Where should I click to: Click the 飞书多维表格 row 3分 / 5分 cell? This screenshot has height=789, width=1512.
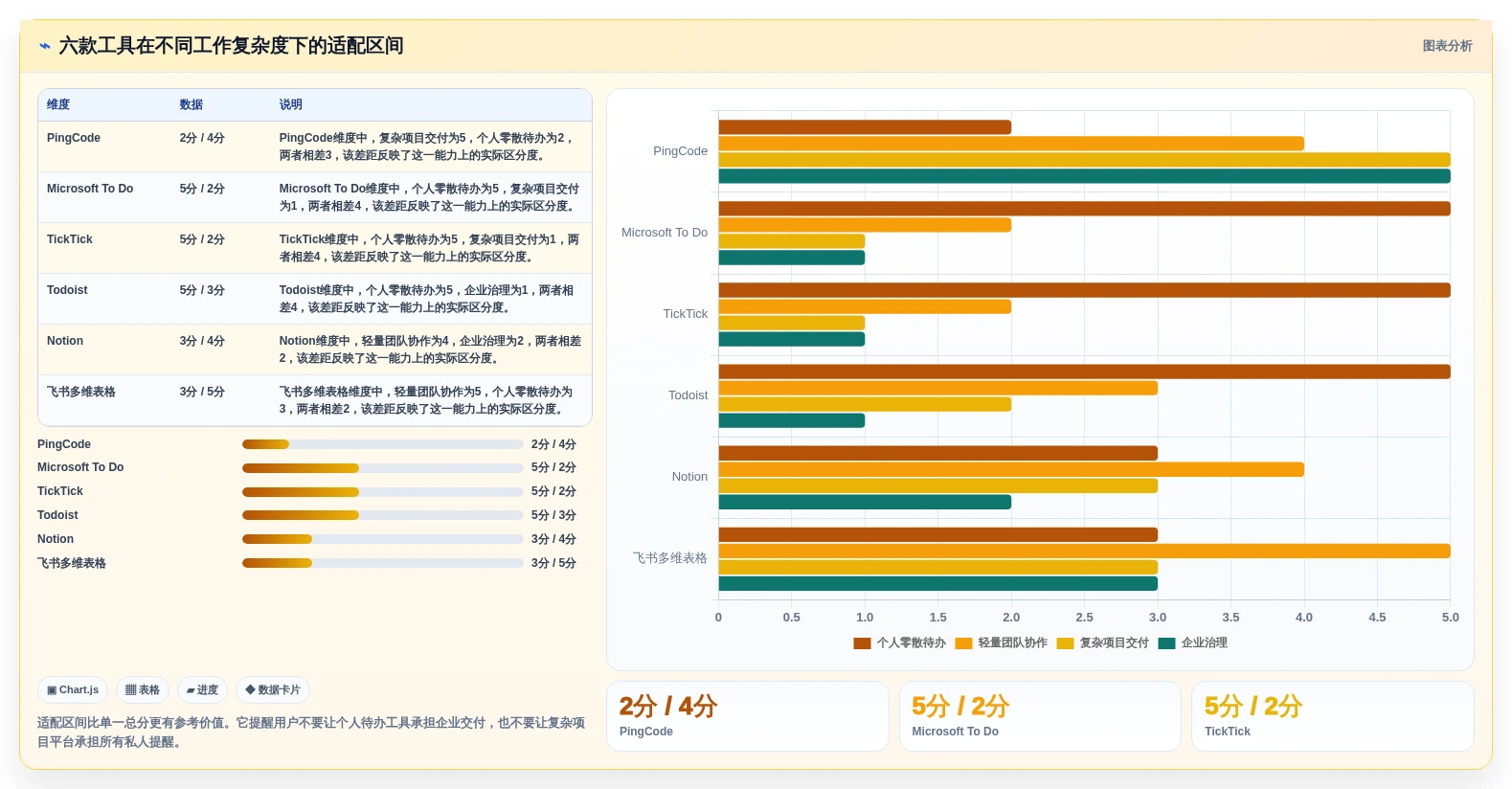point(202,392)
